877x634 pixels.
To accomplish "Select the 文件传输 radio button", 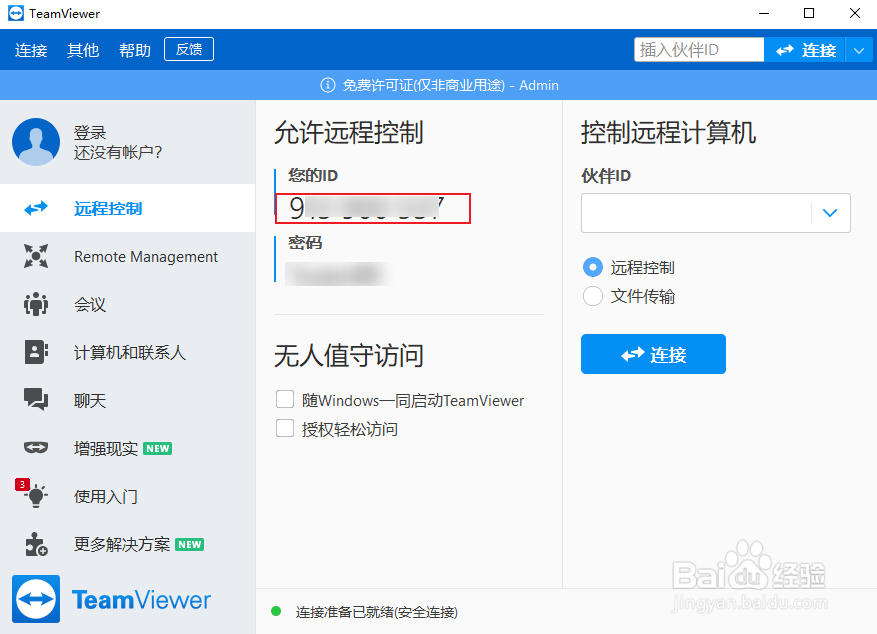I will [593, 296].
